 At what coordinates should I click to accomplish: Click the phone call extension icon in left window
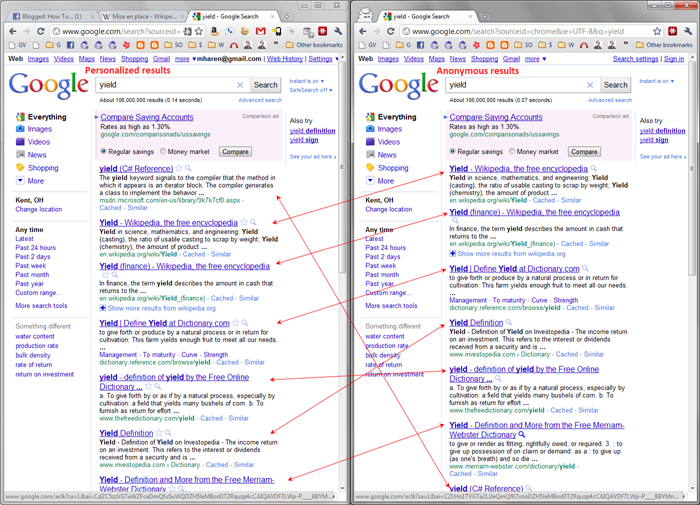click(x=230, y=31)
